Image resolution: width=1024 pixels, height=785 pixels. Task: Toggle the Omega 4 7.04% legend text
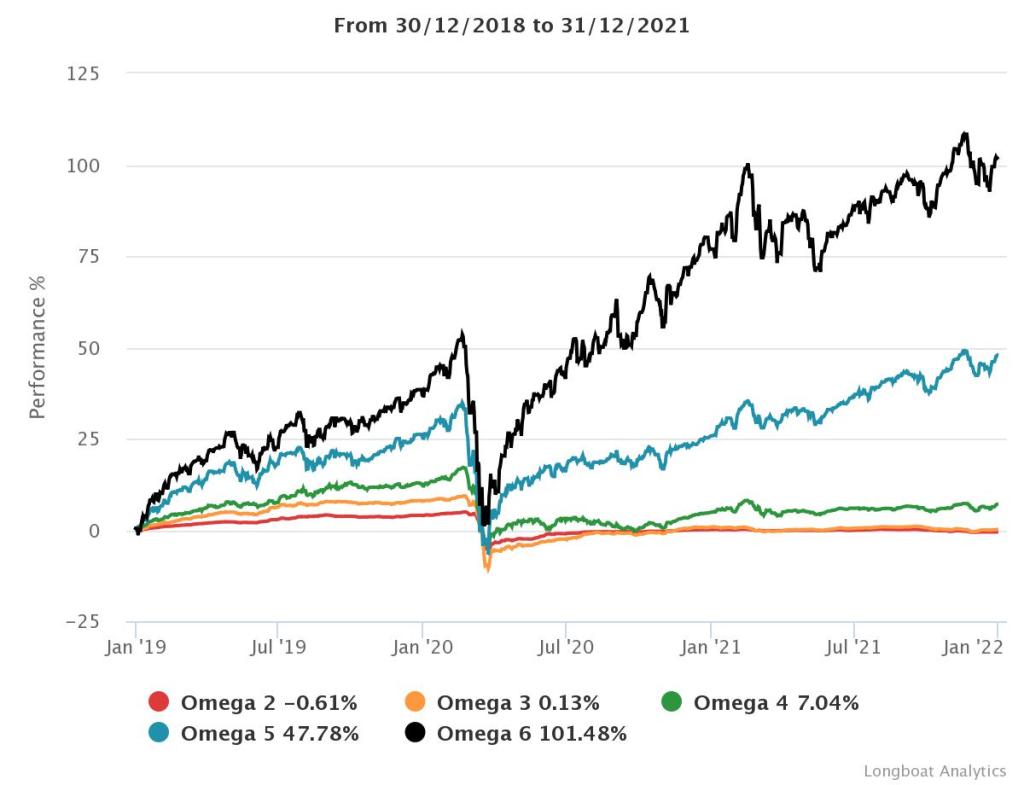pyautogui.click(x=776, y=702)
